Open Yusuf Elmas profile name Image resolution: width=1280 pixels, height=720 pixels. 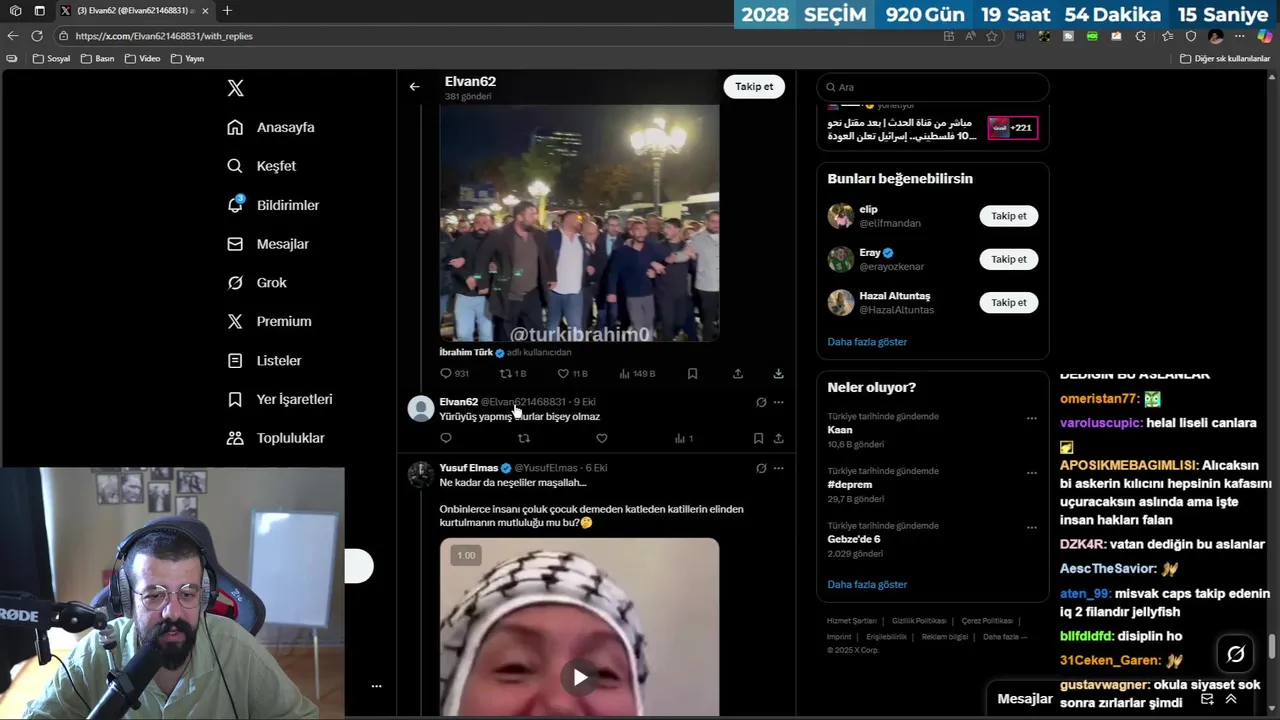(469, 468)
